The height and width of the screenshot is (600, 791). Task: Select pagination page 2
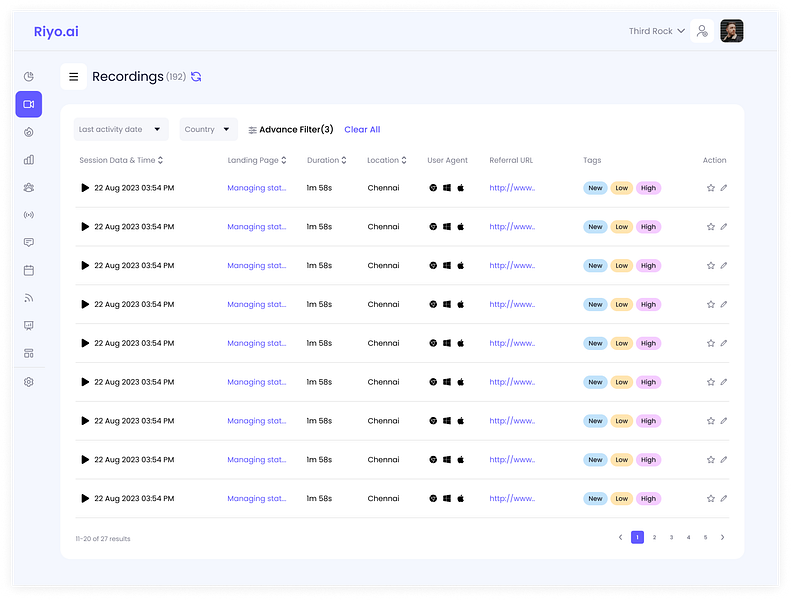[654, 537]
